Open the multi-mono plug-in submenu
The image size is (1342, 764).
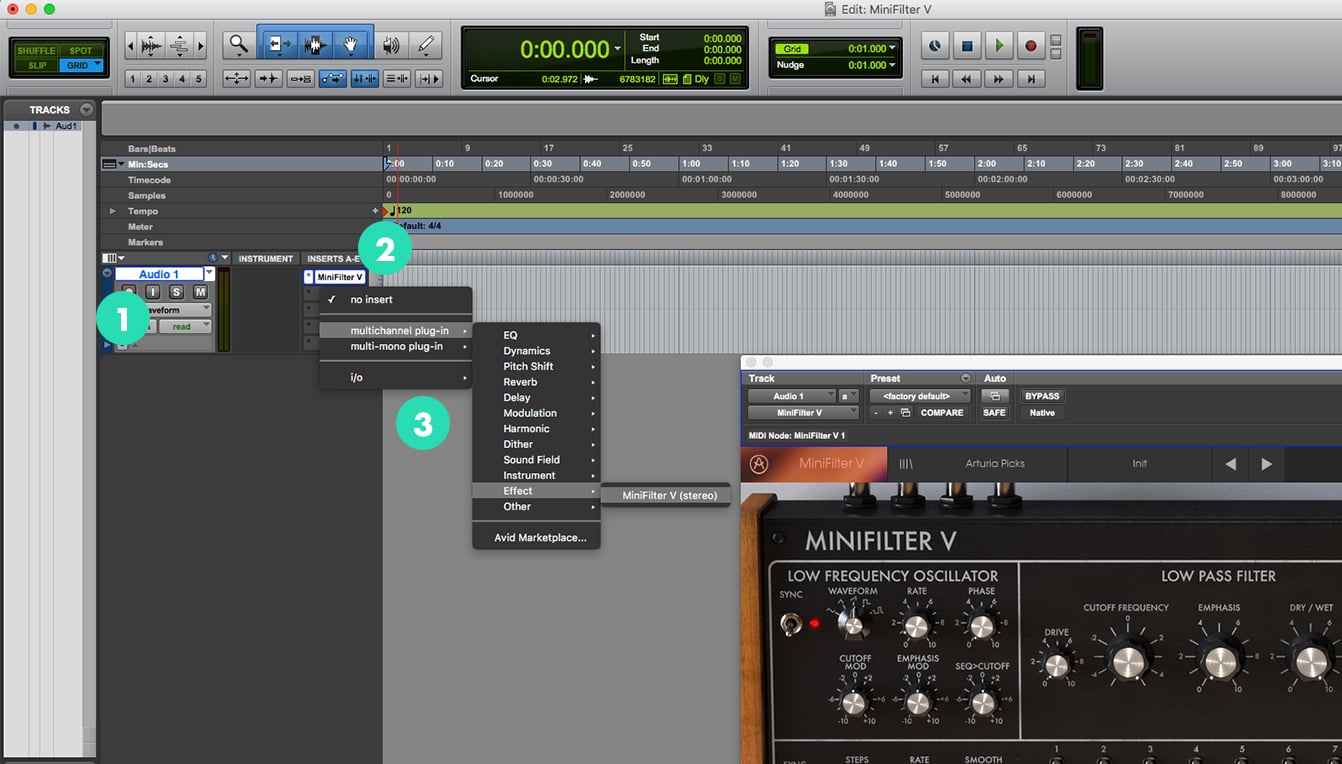click(396, 346)
